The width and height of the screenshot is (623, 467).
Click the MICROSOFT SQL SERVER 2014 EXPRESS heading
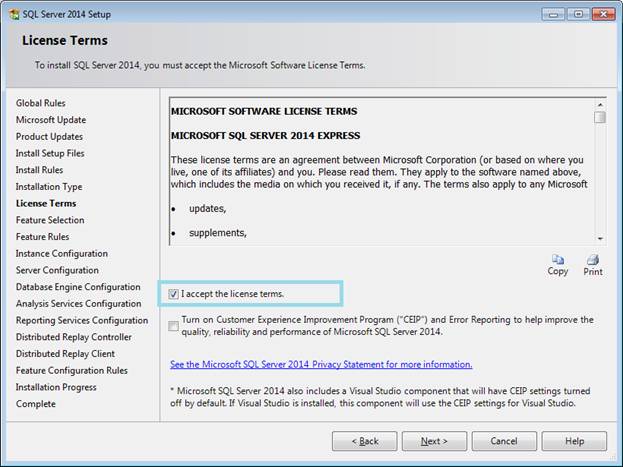point(265,136)
